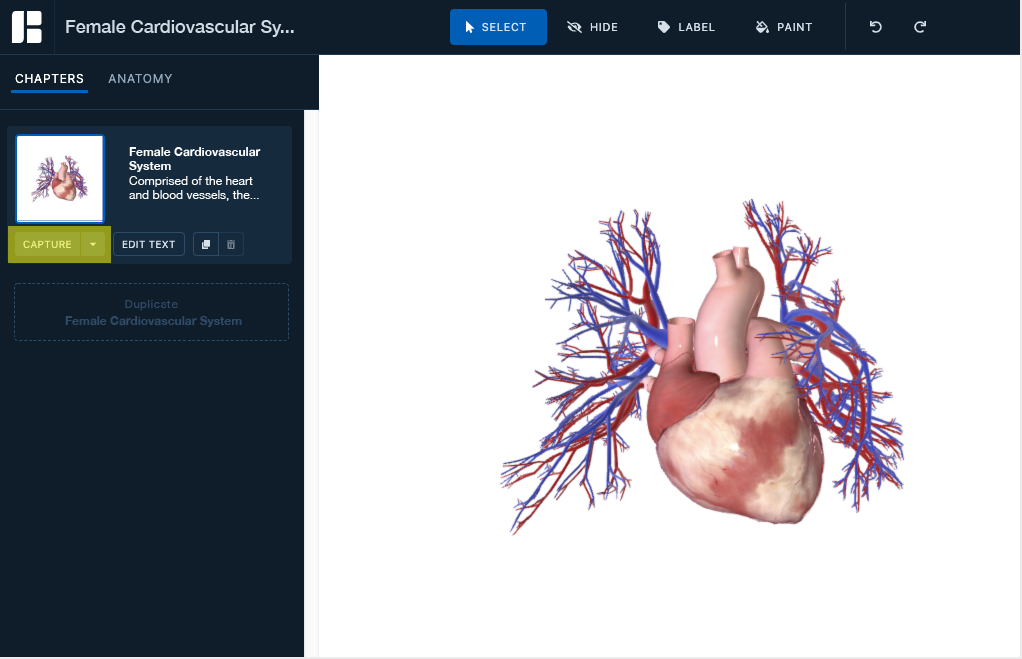This screenshot has height=659, width=1022.
Task: Select the chapter title 'Female Cardiovascular System'
Action: click(x=194, y=158)
